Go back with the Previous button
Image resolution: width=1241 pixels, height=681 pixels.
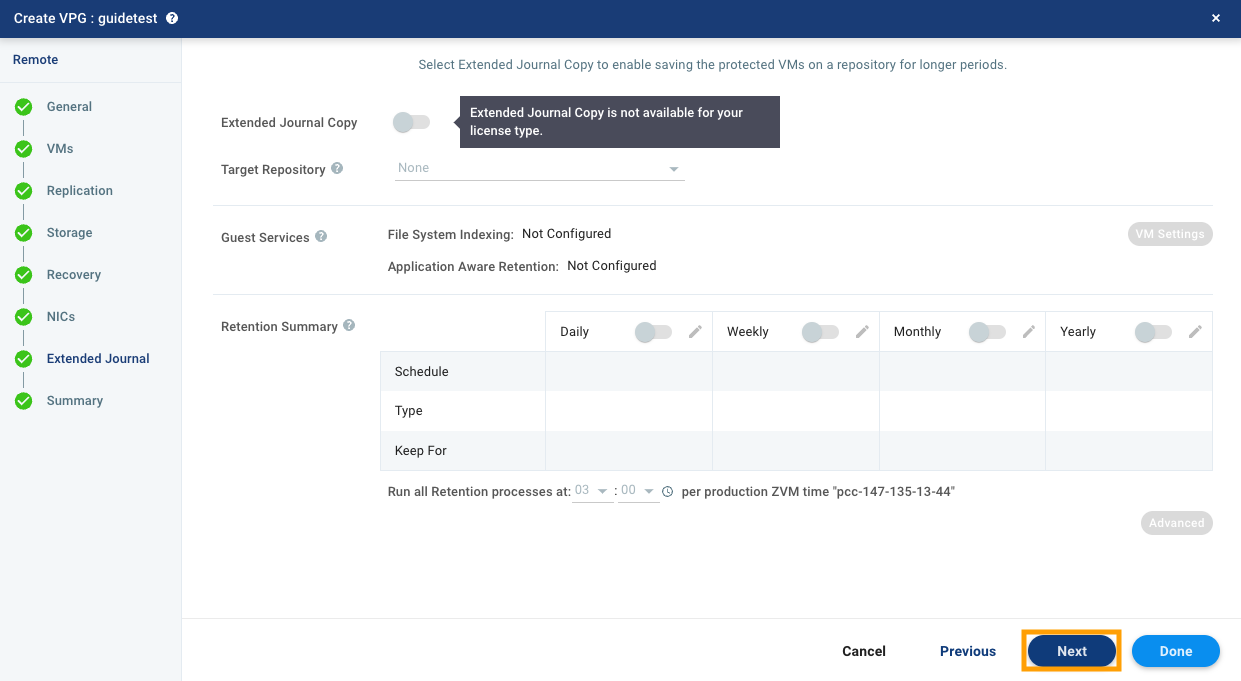(968, 651)
